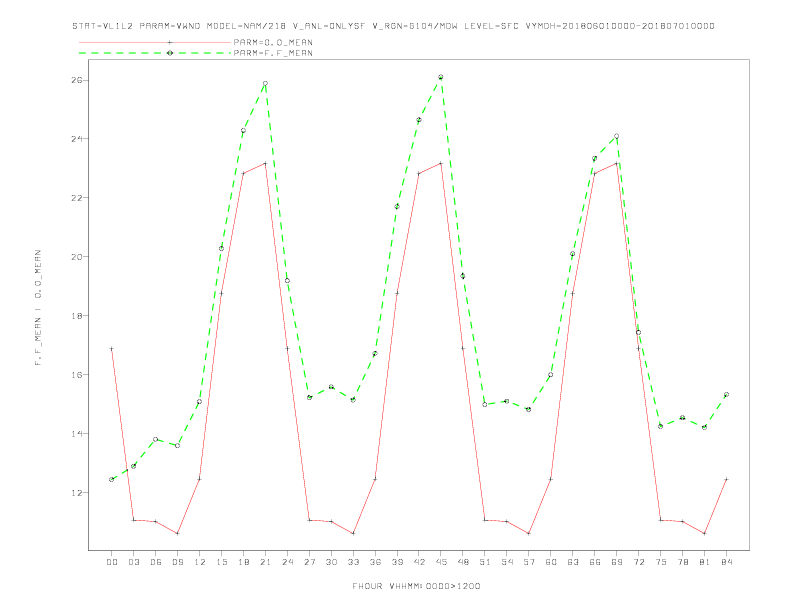Click x-axis tick label 57
The height and width of the screenshot is (612, 792).
(x=529, y=562)
